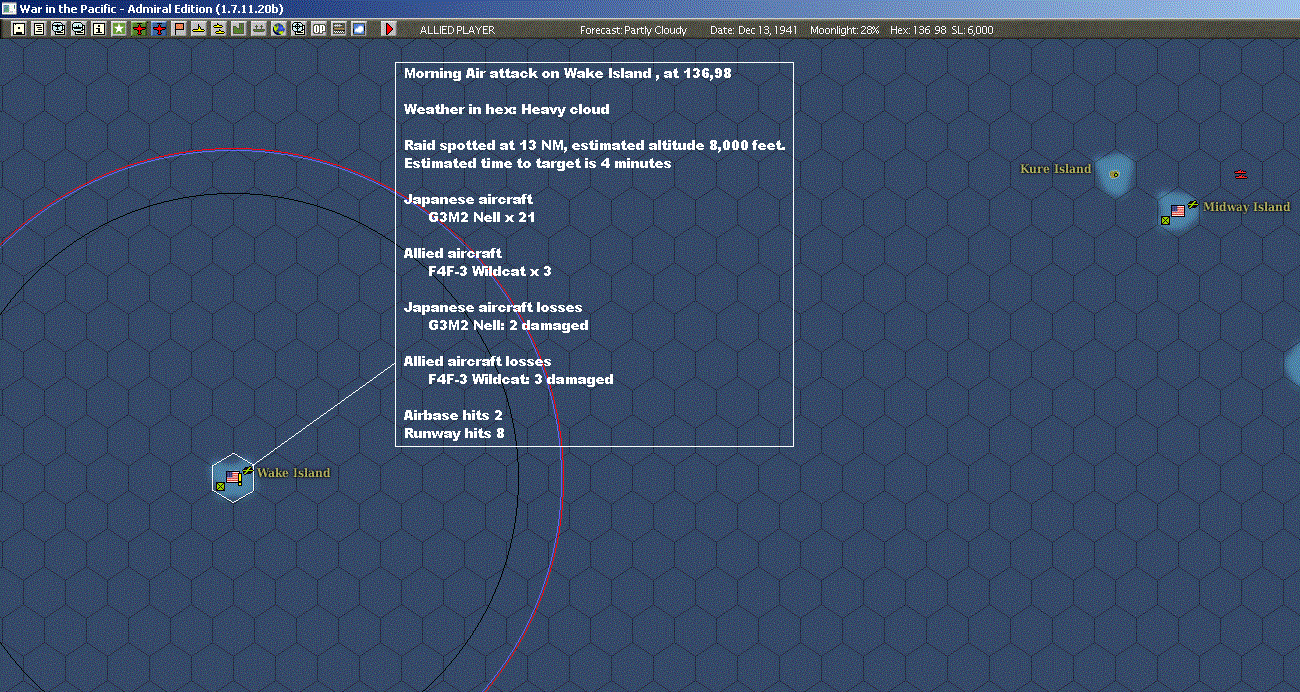Click the 'Raid spotted at 13 NM' line
1300x692 pixels.
tap(594, 145)
